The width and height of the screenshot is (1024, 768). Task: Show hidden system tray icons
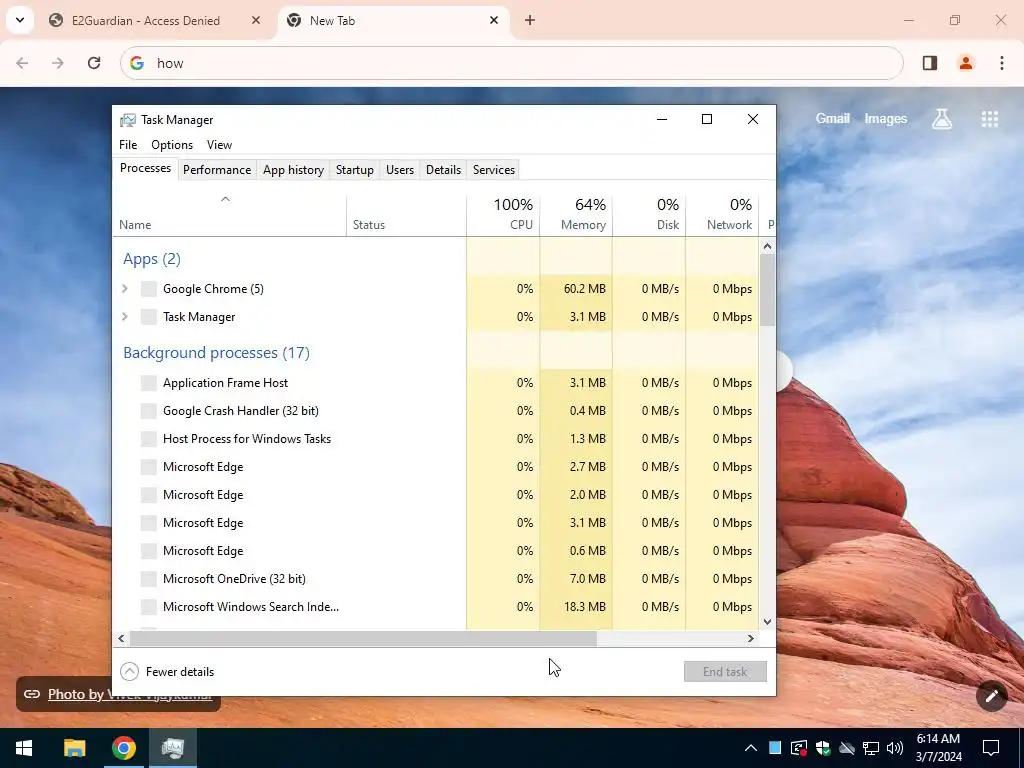pyautogui.click(x=751, y=748)
